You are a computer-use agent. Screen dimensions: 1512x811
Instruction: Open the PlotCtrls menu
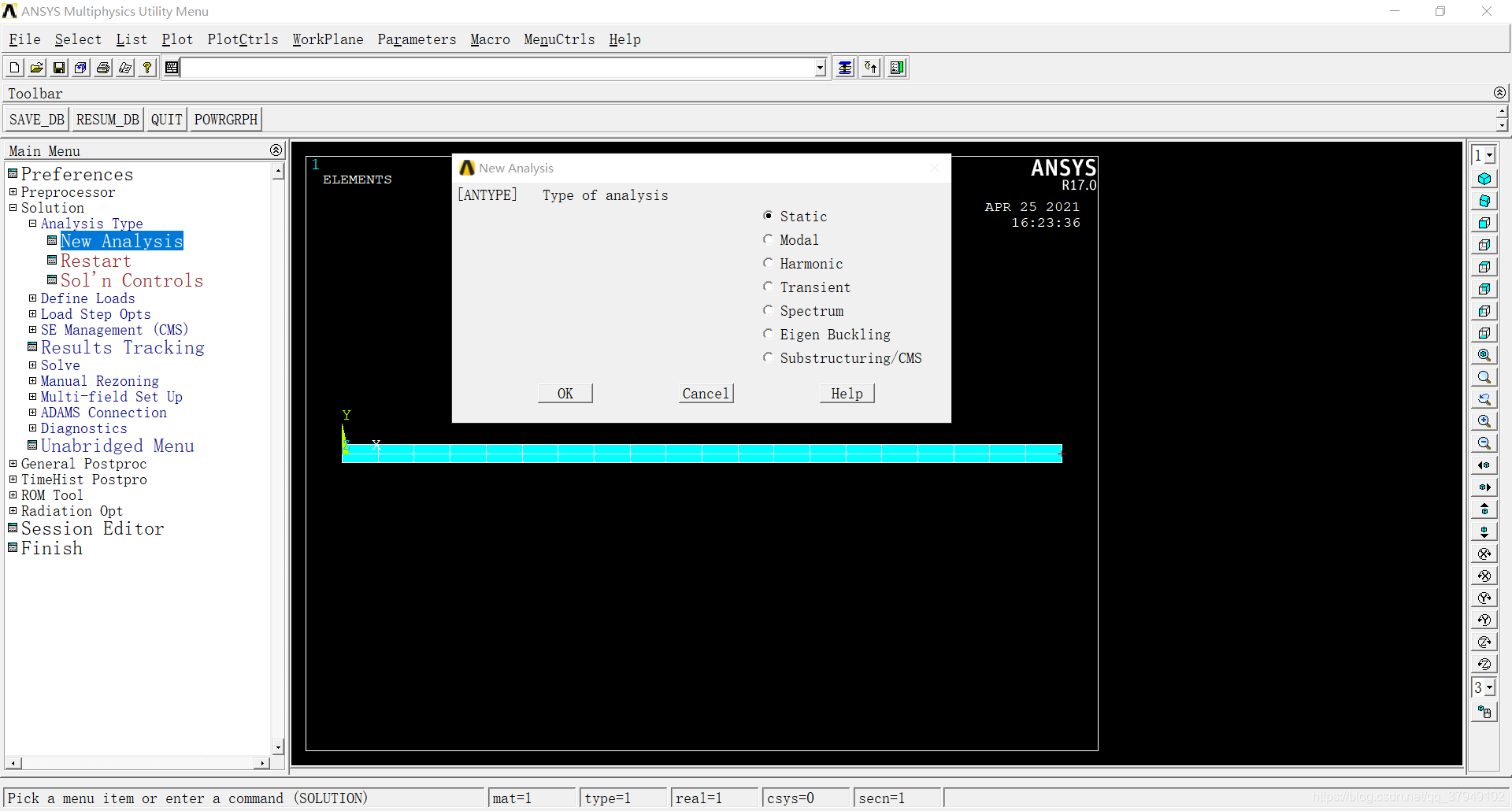243,39
